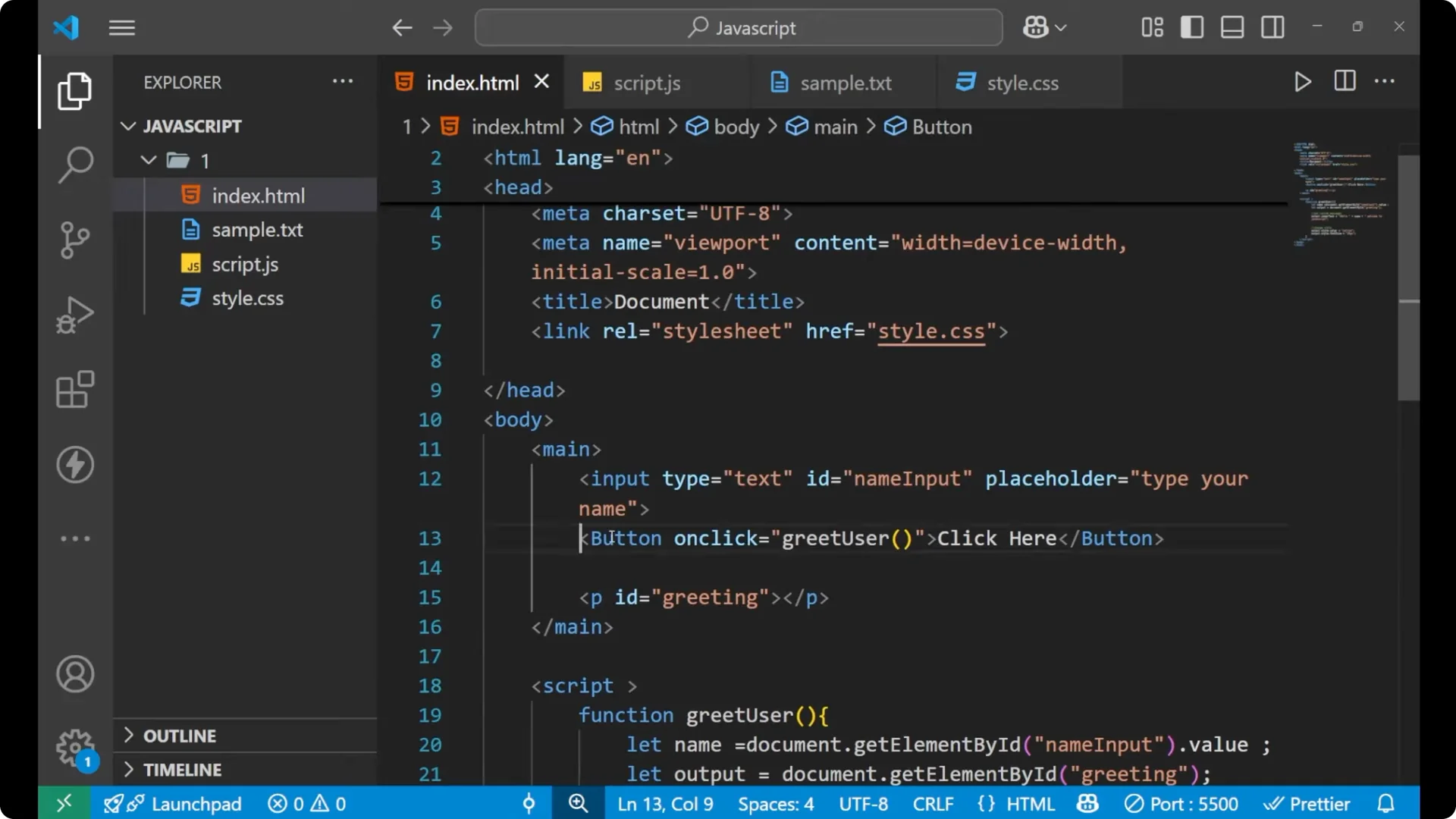Open Source Control view in the activity bar
The image size is (1456, 819).
click(x=74, y=240)
